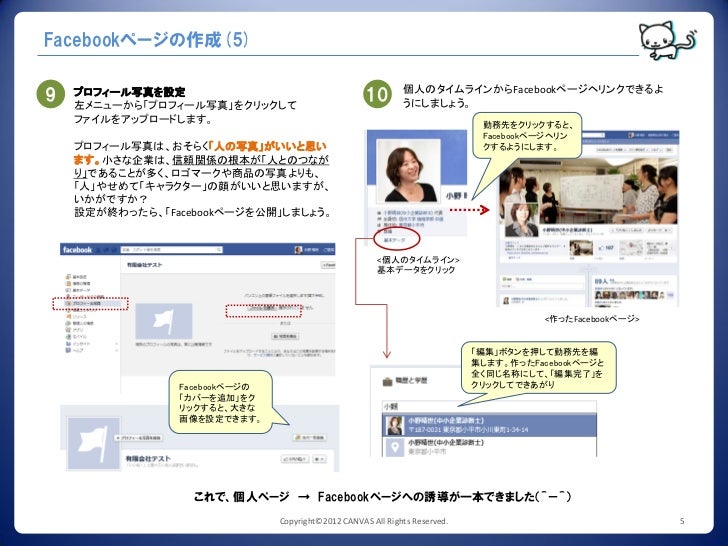Click the 基本データ link circled in red
728x546 pixels.
394,240
